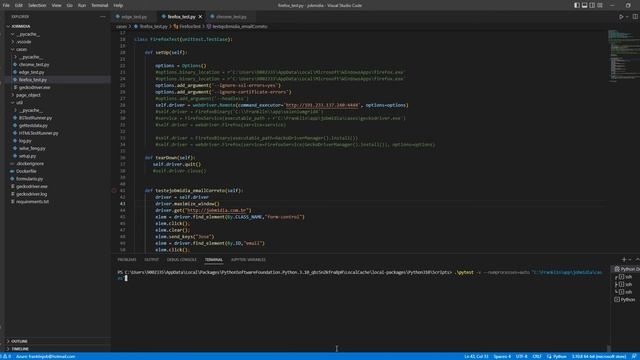Switch to the Debug Console tab
The width and height of the screenshot is (640, 360).
coord(182,260)
